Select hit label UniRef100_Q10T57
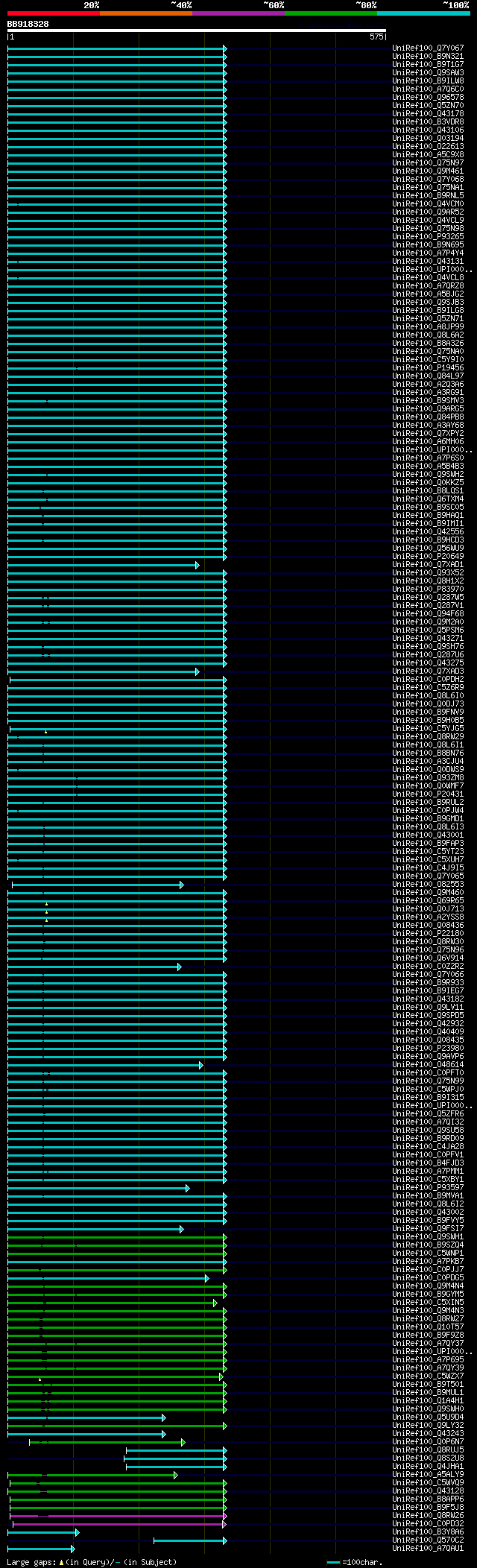 click(428, 1327)
